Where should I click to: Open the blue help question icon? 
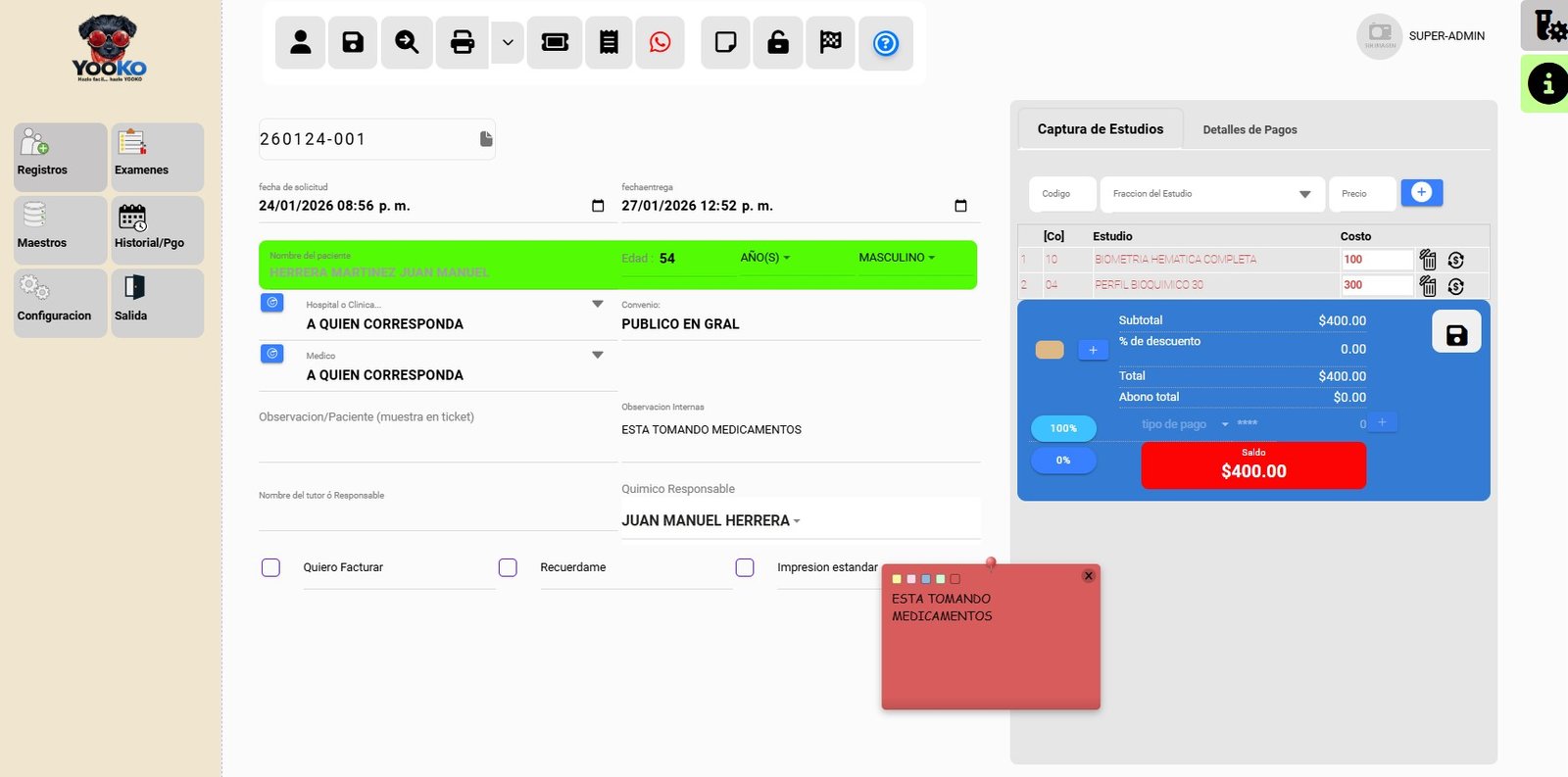(885, 43)
